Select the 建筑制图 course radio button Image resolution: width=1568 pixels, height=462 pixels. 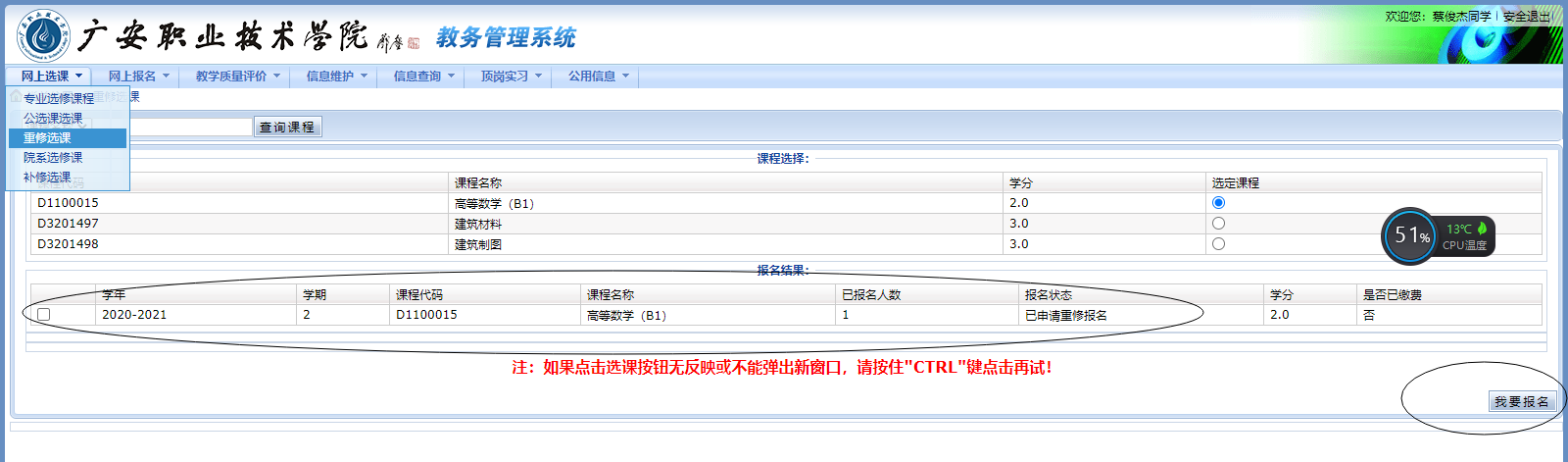(1218, 244)
